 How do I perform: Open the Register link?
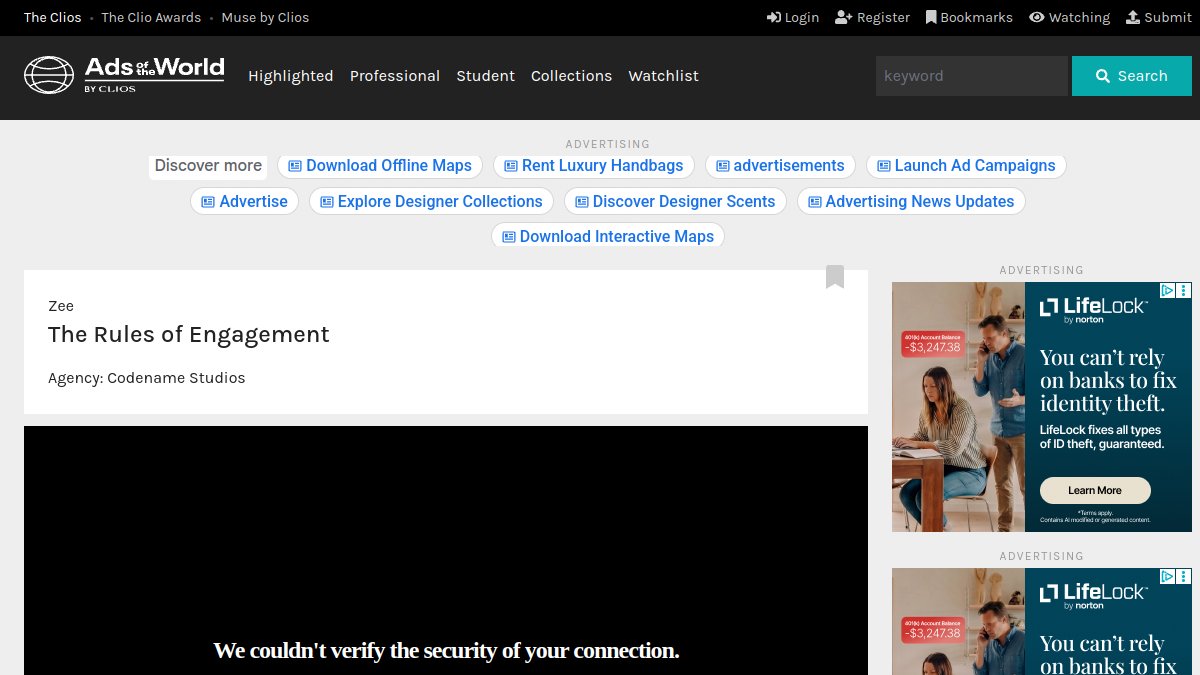pos(872,17)
